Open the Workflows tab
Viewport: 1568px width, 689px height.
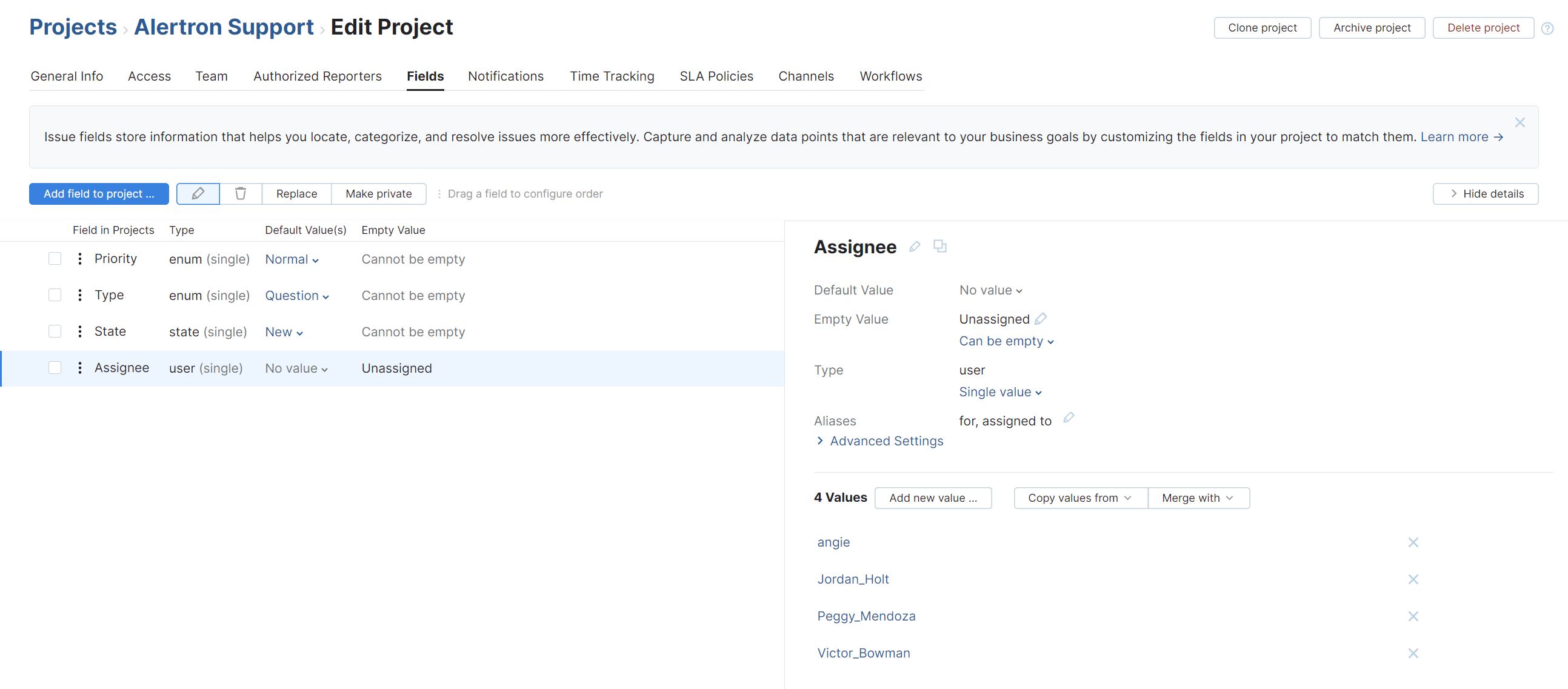pos(890,76)
